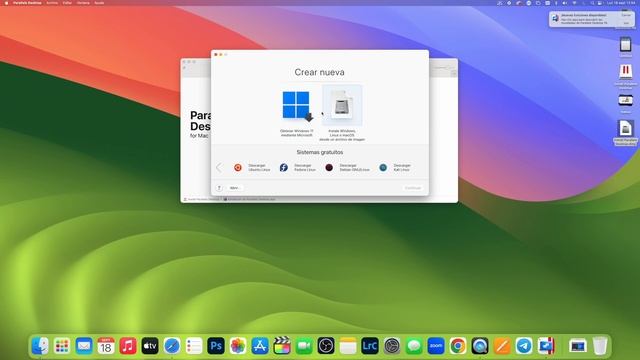Screen dimensions: 640x360
Task: Open Trash from the Dock
Action: 600,346
